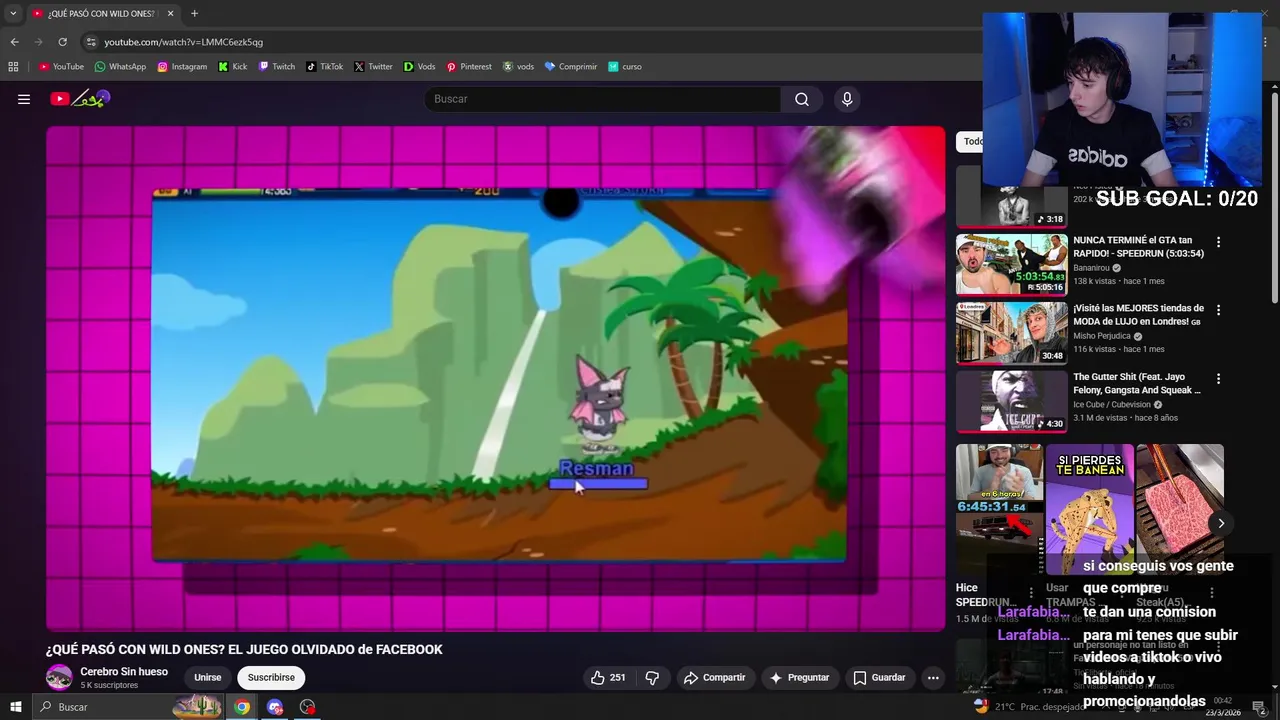Viewport: 1280px width, 720px height.
Task: Open the purple app icon in the taskbar
Action: [275, 707]
